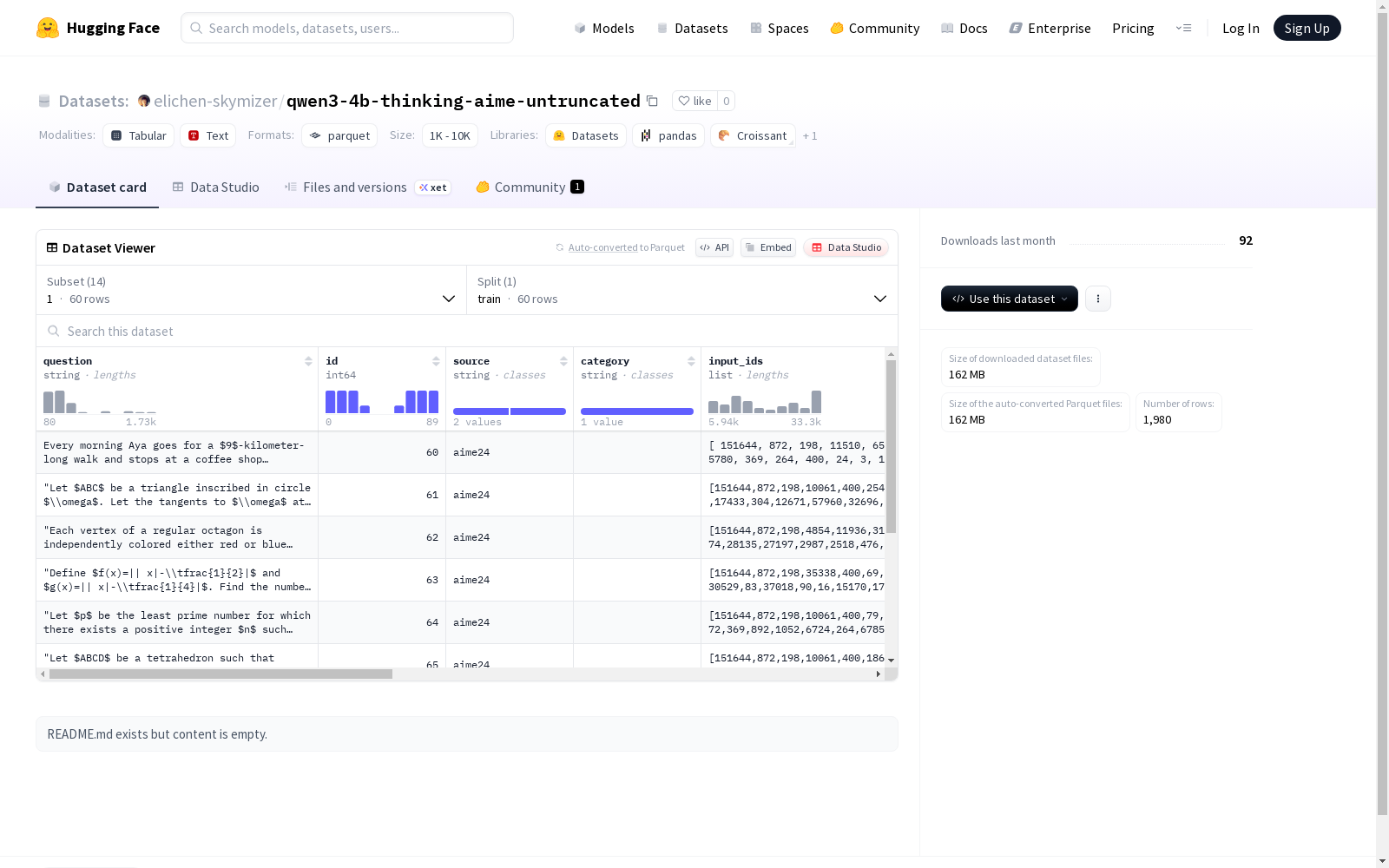Open the three-dot dataset options menu
Image resolution: width=1389 pixels, height=868 pixels.
click(x=1098, y=299)
